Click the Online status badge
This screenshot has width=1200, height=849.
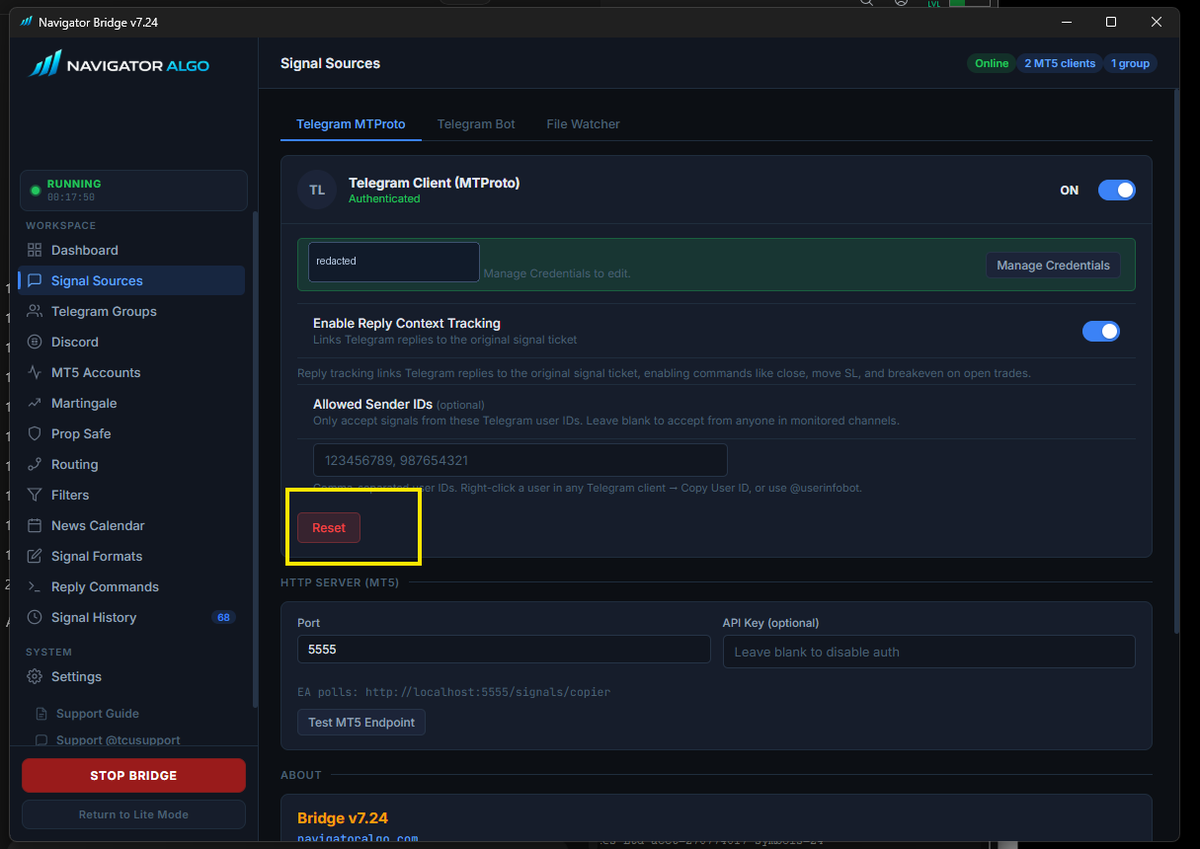coord(991,63)
